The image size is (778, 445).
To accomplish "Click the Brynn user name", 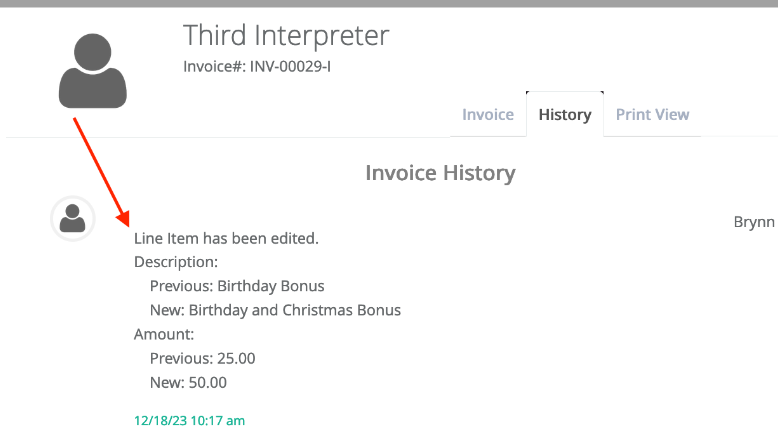I will point(754,222).
